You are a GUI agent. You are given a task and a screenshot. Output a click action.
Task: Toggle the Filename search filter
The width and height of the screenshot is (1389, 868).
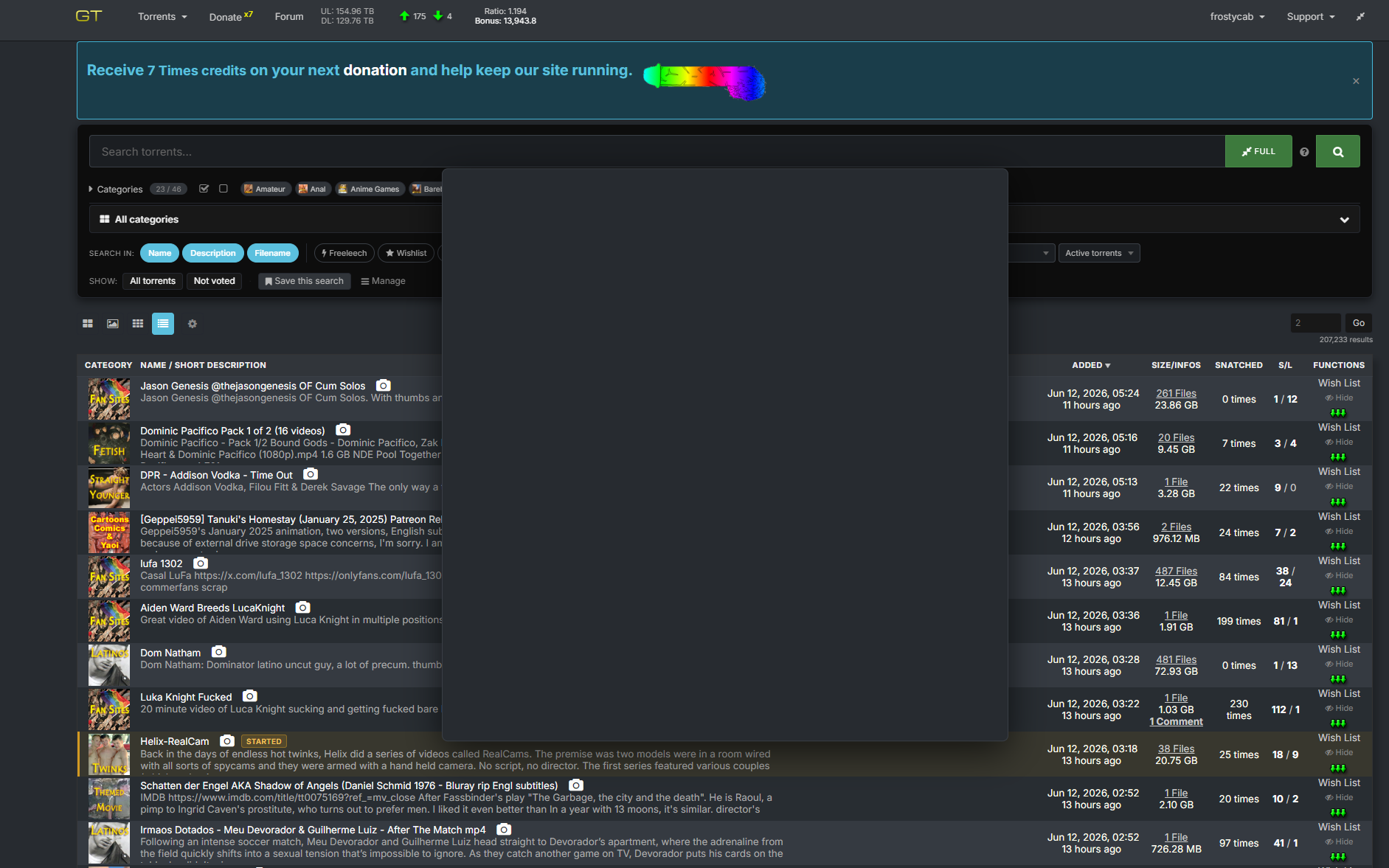(x=273, y=253)
